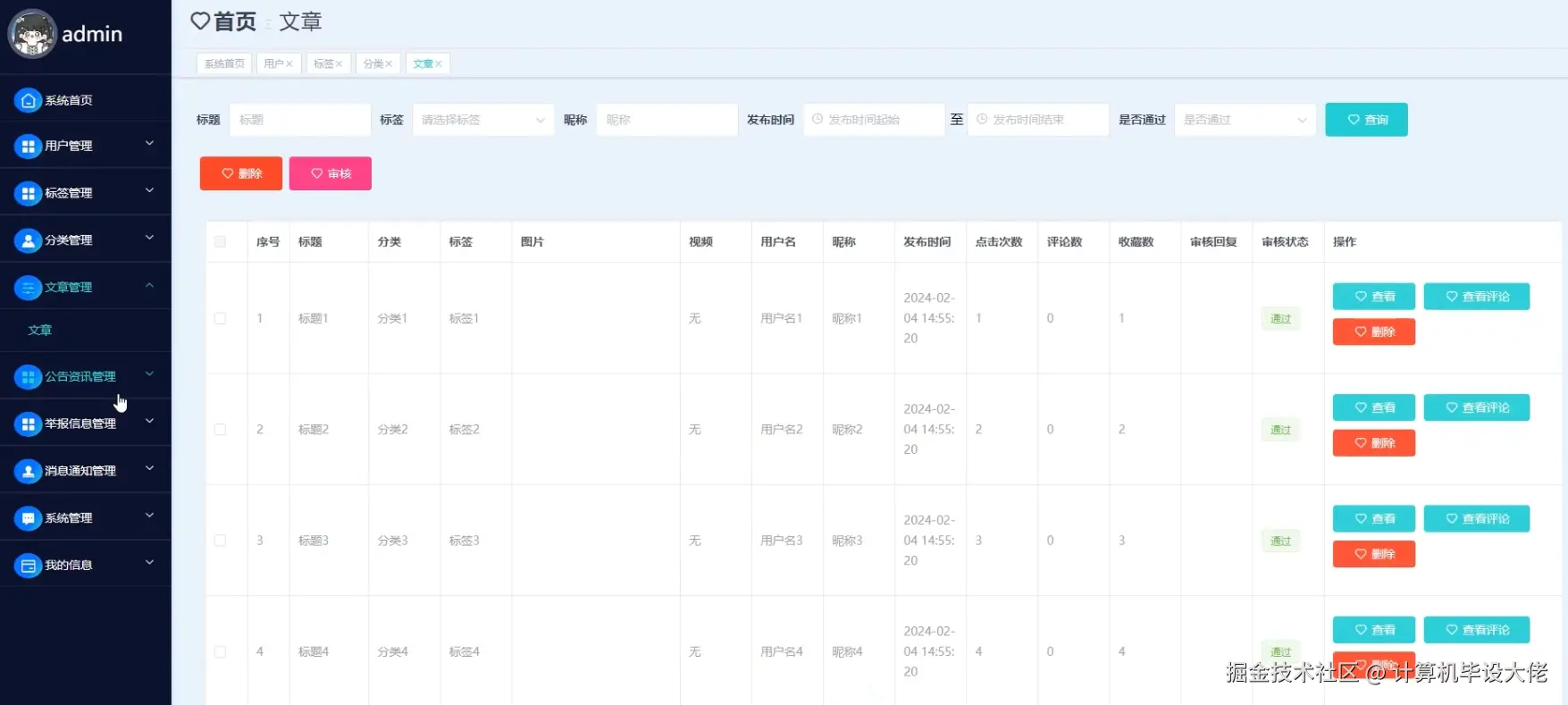This screenshot has height=705, width=1568.
Task: Open the 是否通过 dropdown
Action: pos(1245,120)
